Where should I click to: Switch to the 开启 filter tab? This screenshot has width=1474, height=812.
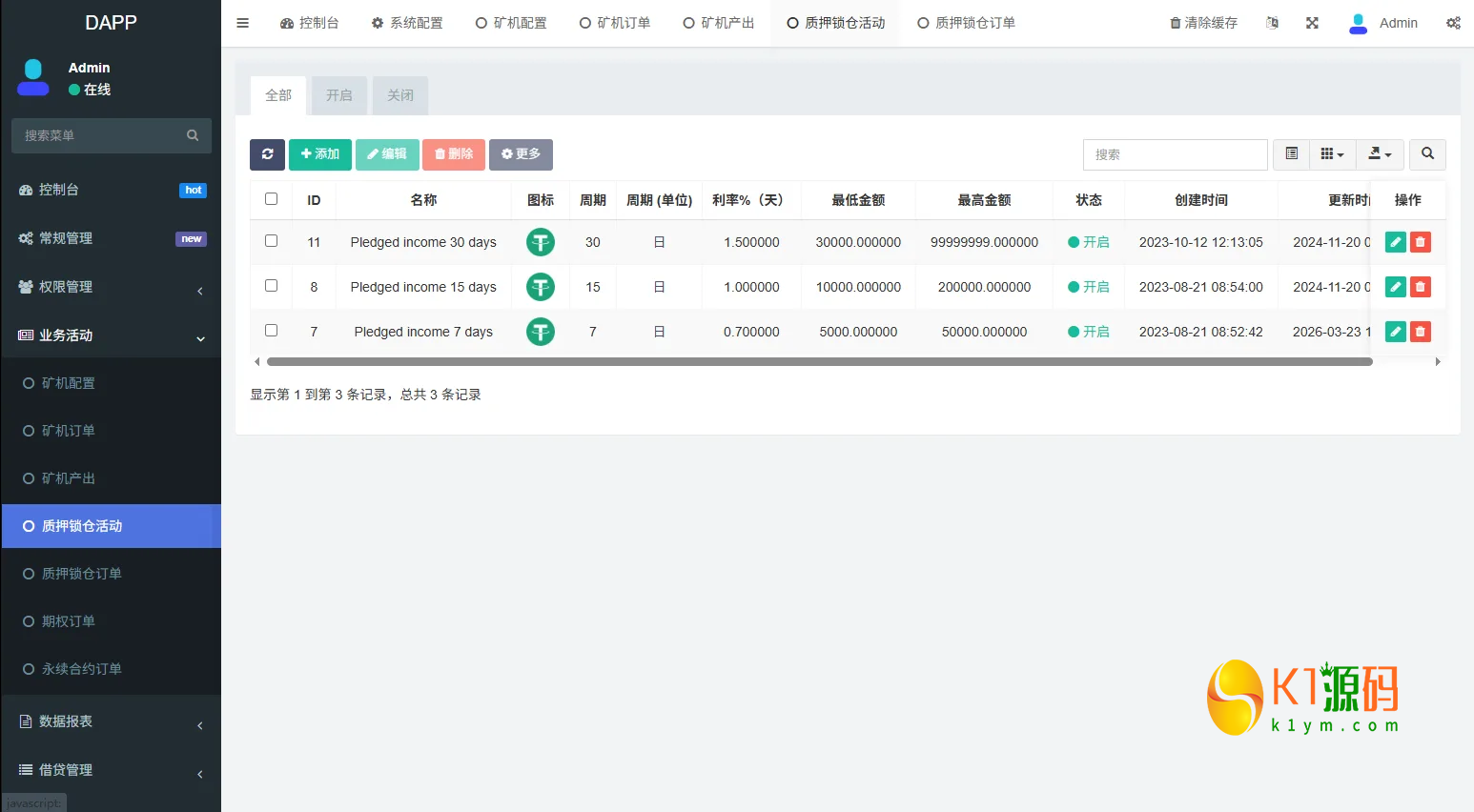(339, 95)
